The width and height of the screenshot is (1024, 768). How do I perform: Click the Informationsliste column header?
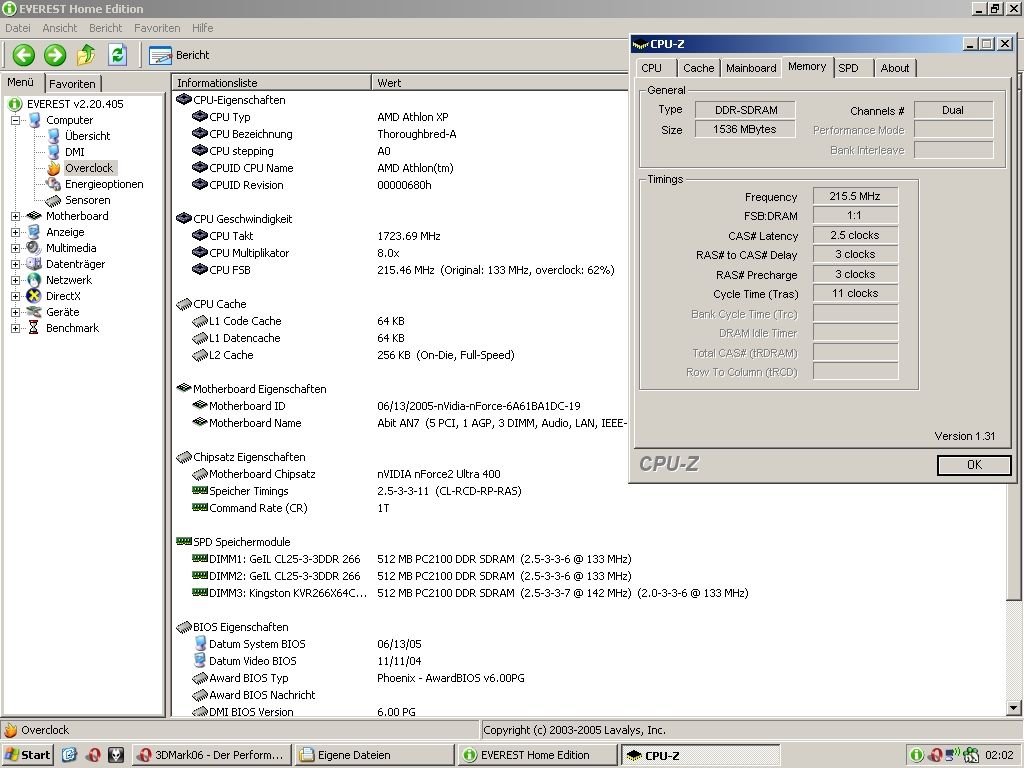coord(272,83)
